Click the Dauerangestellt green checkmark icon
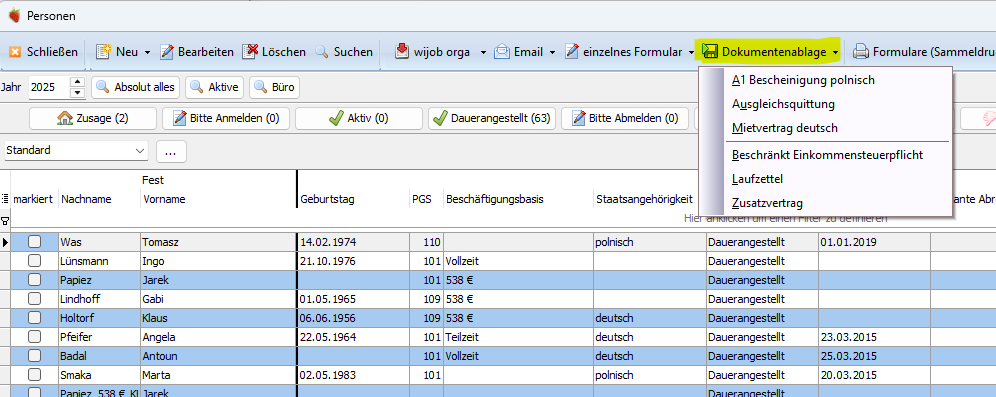996x397 pixels. 440,118
